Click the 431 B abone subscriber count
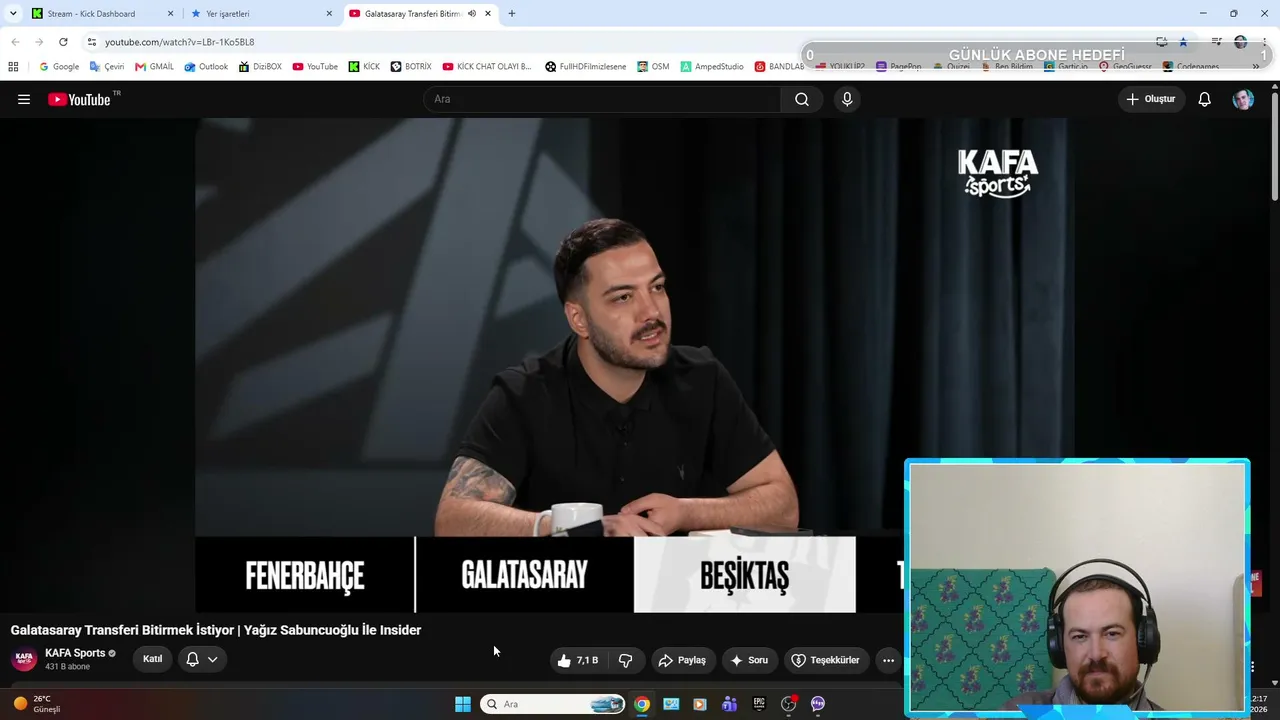Image resolution: width=1280 pixels, height=720 pixels. tap(67, 667)
